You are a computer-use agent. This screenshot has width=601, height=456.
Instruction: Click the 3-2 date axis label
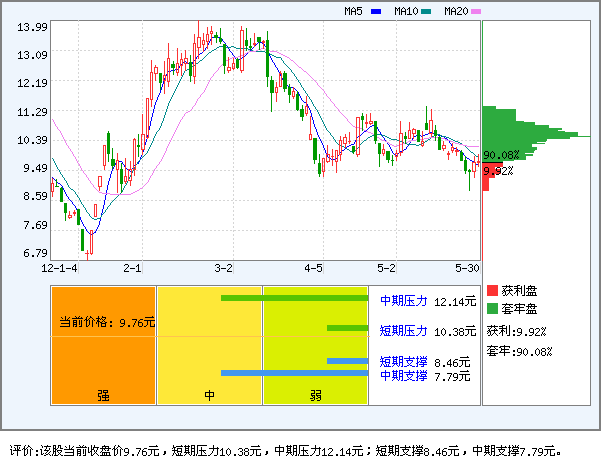[x=223, y=268]
